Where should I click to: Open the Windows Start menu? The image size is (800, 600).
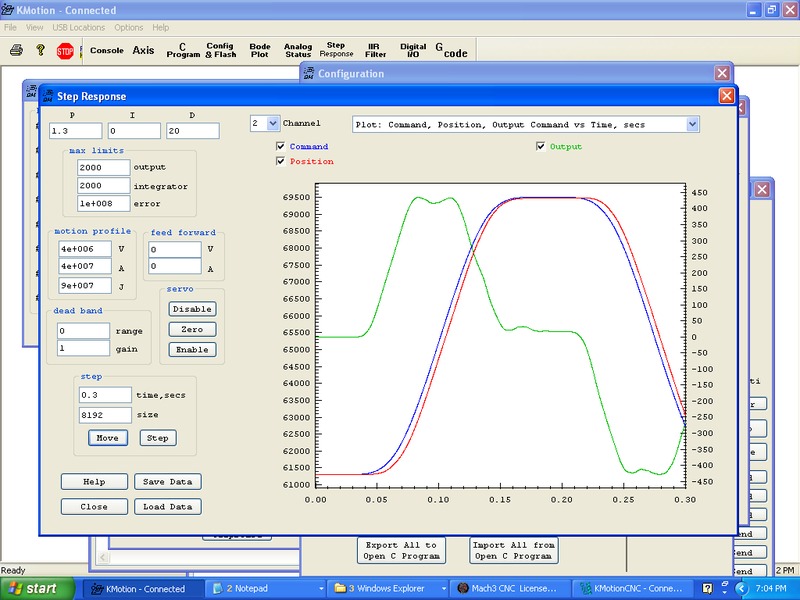tap(35, 588)
